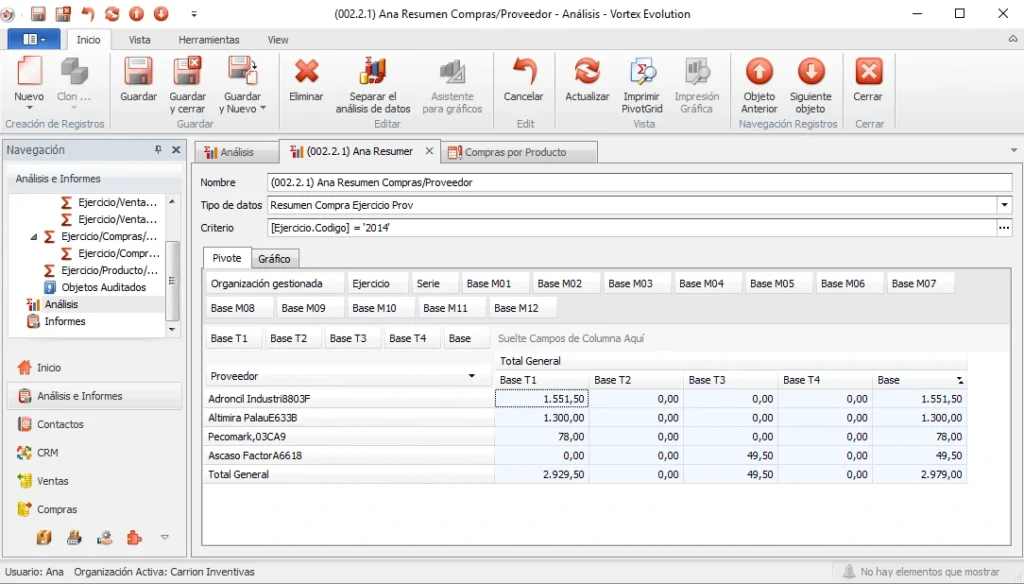
Task: Click the Actualizar refresh icon
Action: pos(586,72)
